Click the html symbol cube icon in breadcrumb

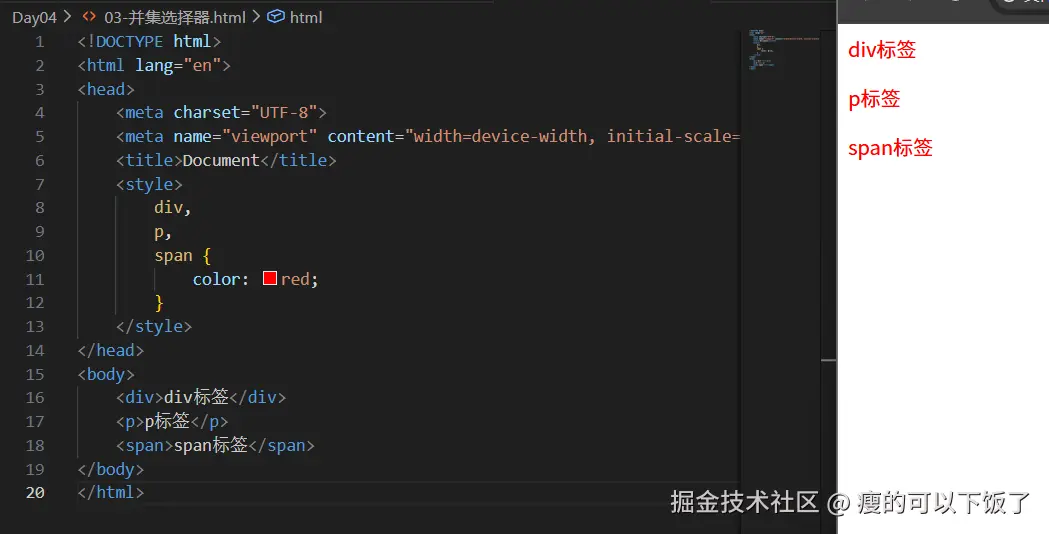point(276,17)
